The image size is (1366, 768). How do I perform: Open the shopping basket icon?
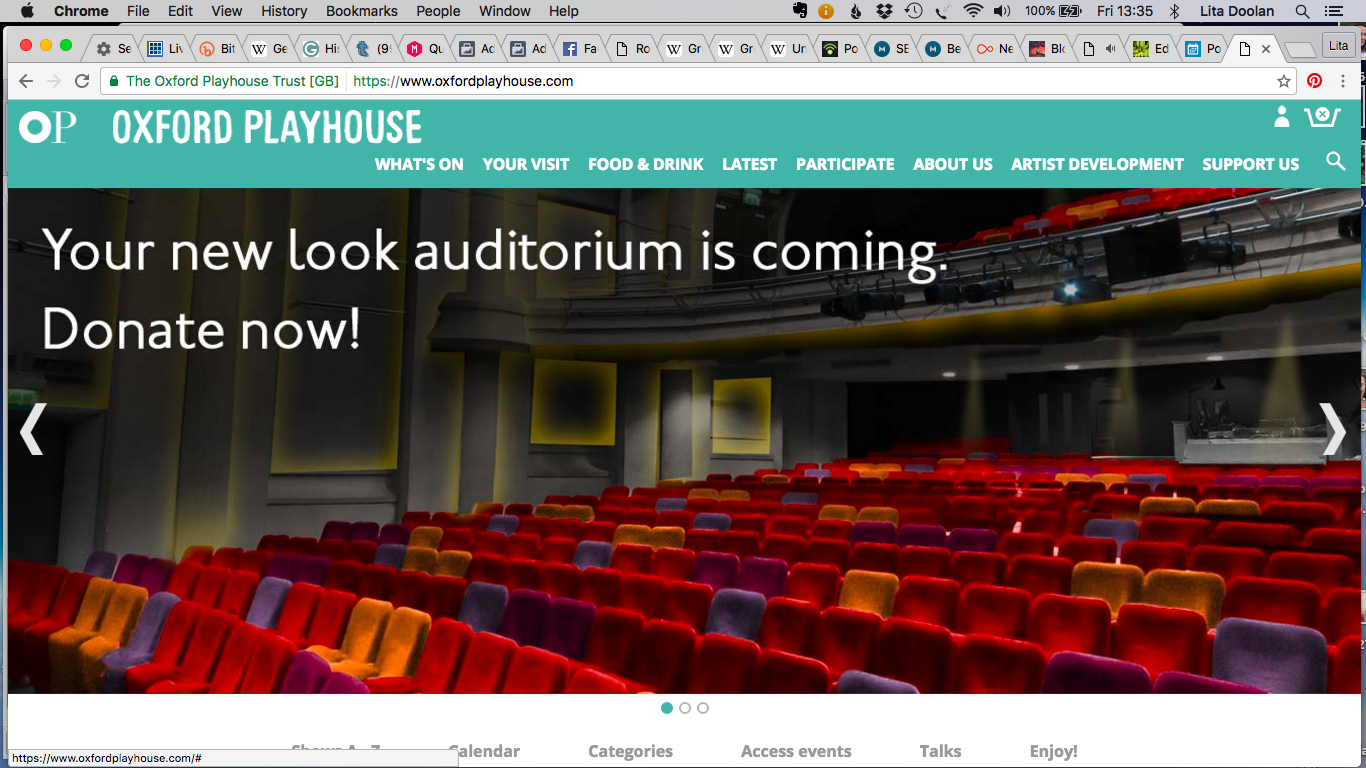pyautogui.click(x=1321, y=117)
